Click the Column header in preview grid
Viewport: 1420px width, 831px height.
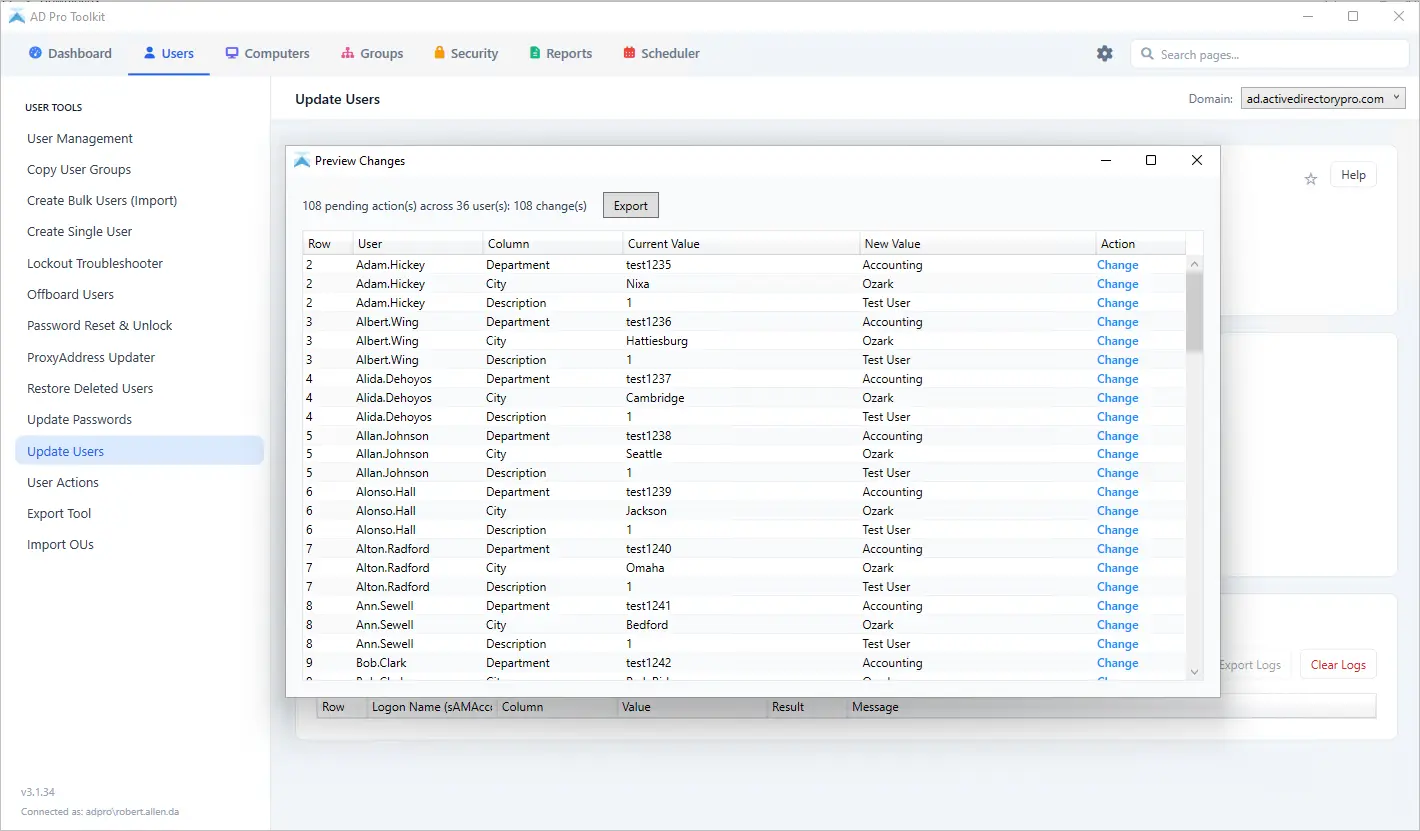(x=553, y=244)
